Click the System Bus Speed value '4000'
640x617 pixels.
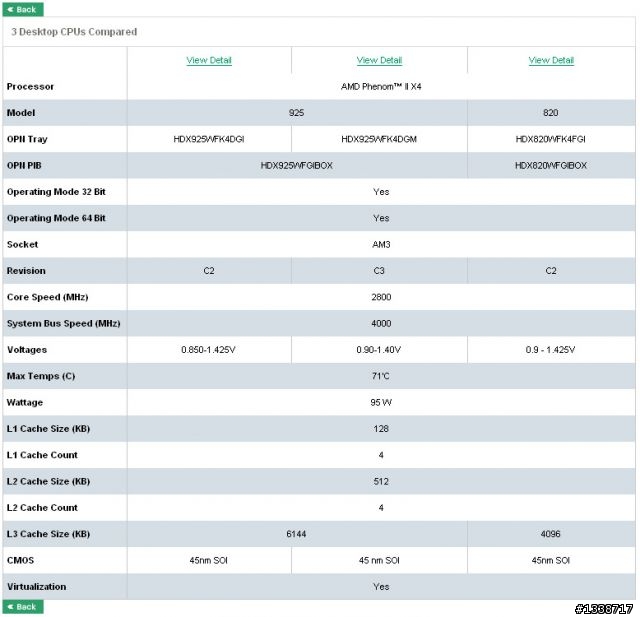pos(381,323)
